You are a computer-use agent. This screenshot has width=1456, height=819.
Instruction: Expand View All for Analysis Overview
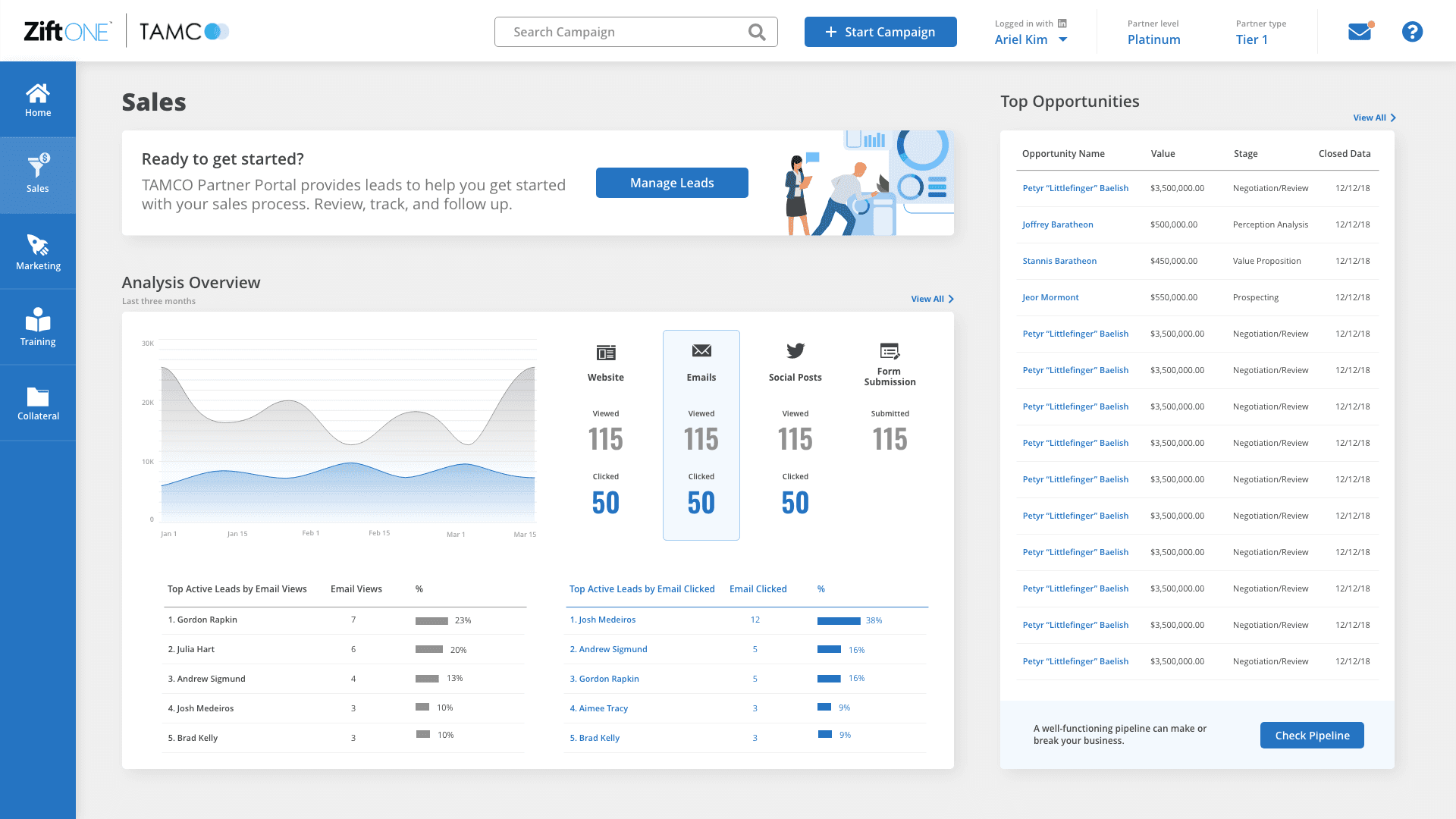(x=931, y=299)
